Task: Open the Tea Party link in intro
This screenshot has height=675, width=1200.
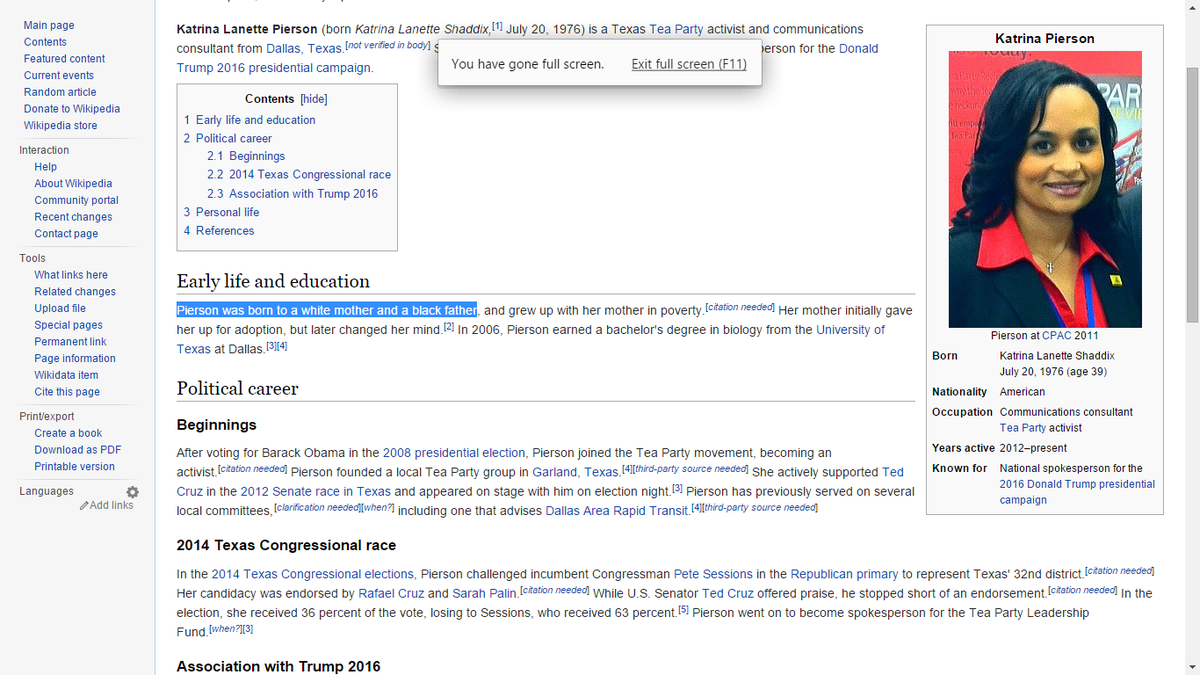Action: [x=676, y=30]
